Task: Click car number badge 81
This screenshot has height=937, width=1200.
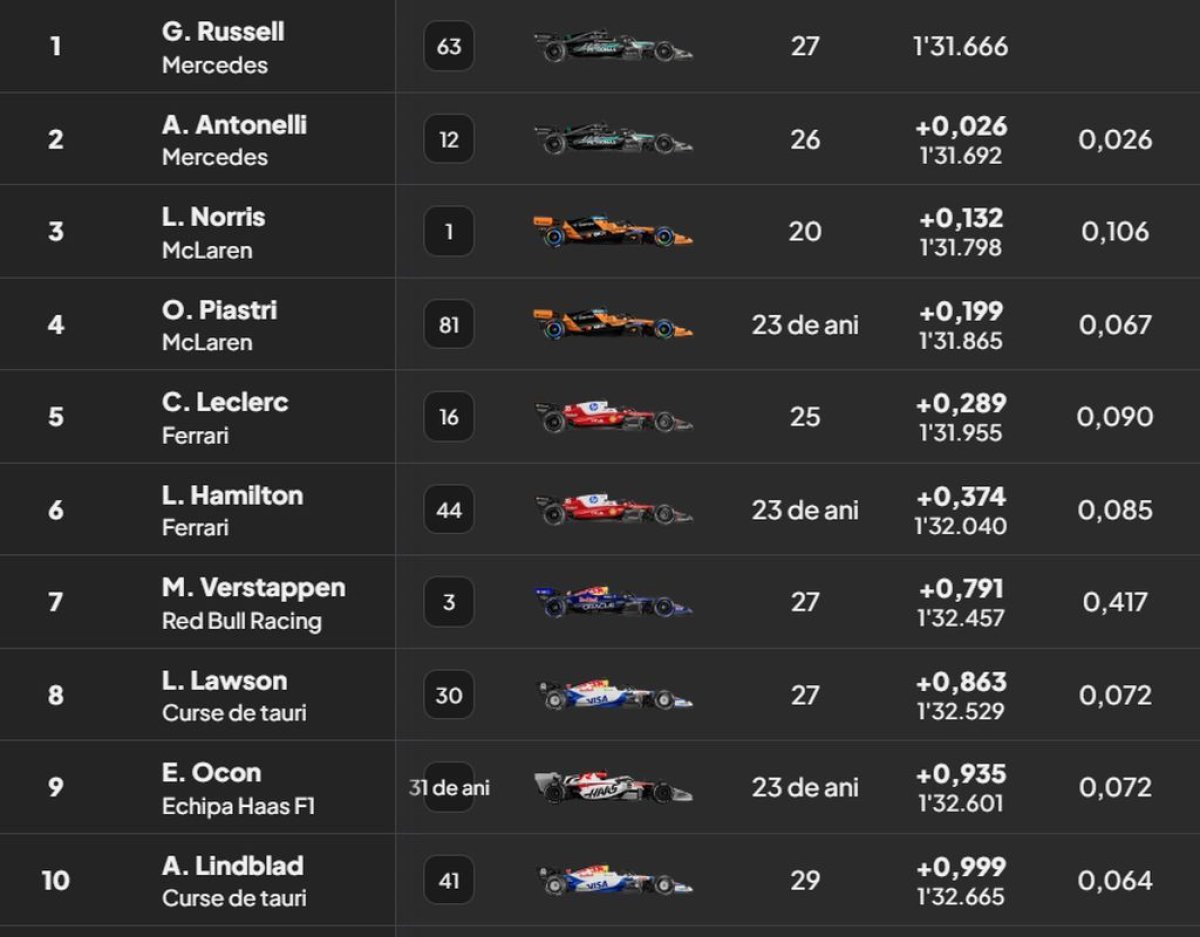Action: [449, 324]
